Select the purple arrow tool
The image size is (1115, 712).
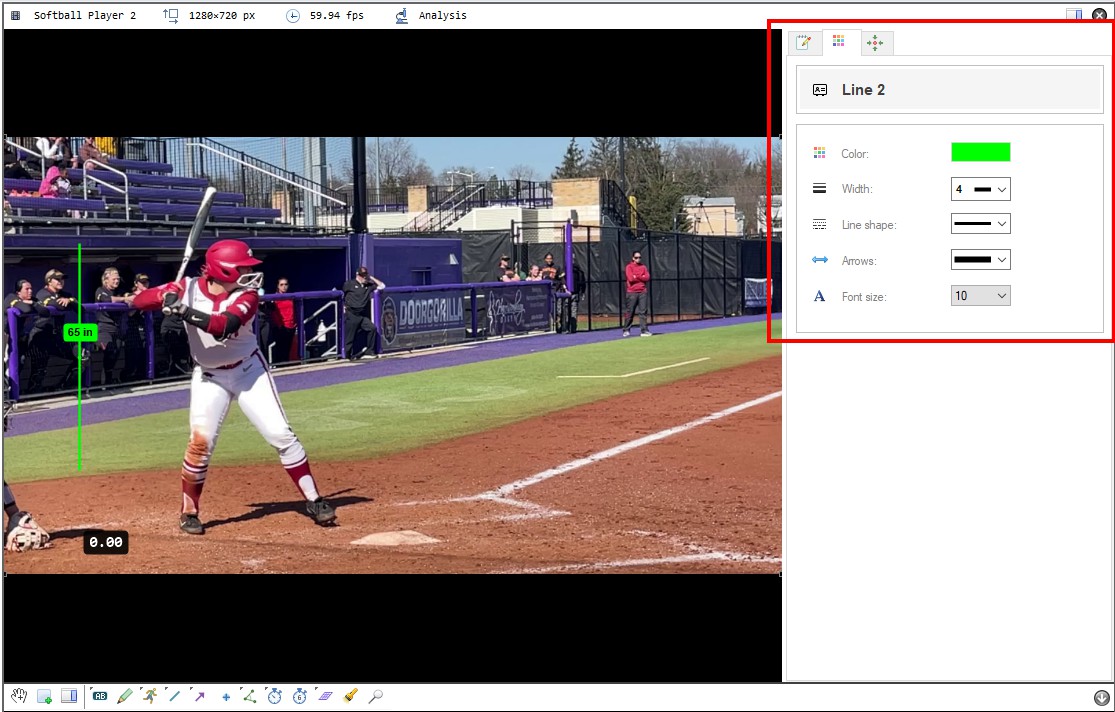[199, 696]
